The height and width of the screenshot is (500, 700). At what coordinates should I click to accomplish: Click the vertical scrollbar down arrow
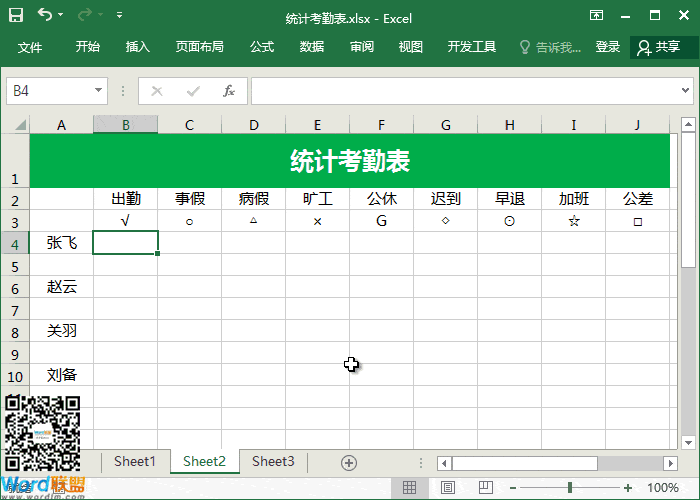coord(688,442)
